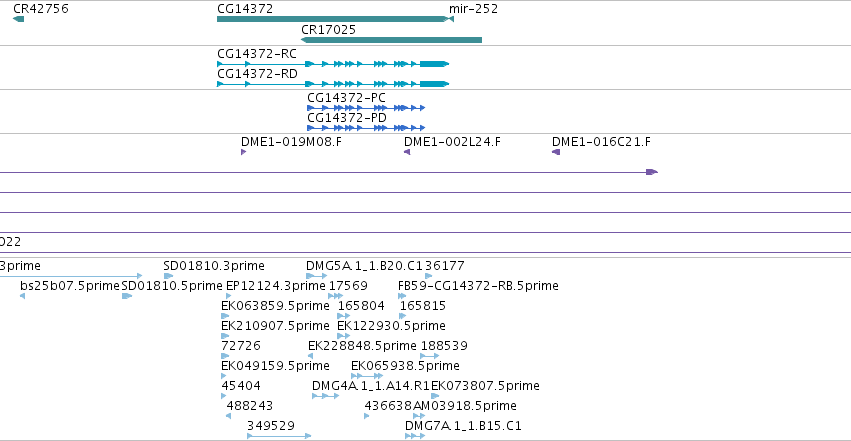Click the 165815 feature label
Screen dimensions: 851x441
pyautogui.click(x=423, y=306)
